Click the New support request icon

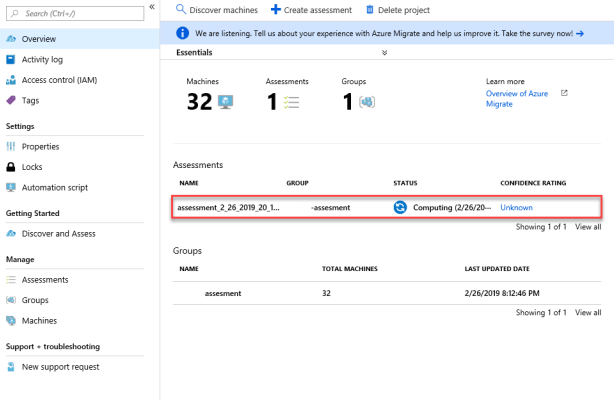click(11, 367)
